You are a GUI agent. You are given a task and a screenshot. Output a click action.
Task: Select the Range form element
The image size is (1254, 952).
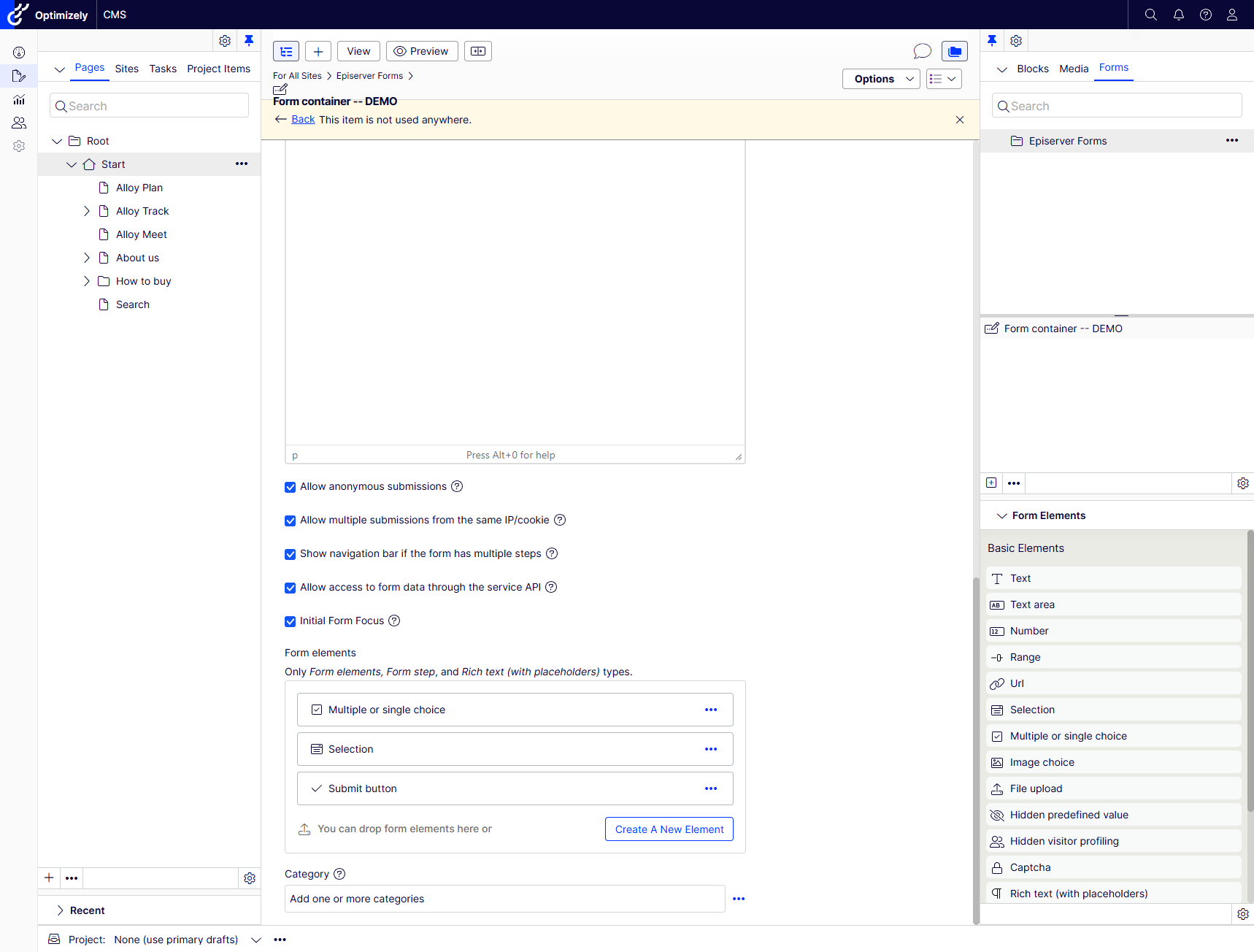(1025, 657)
